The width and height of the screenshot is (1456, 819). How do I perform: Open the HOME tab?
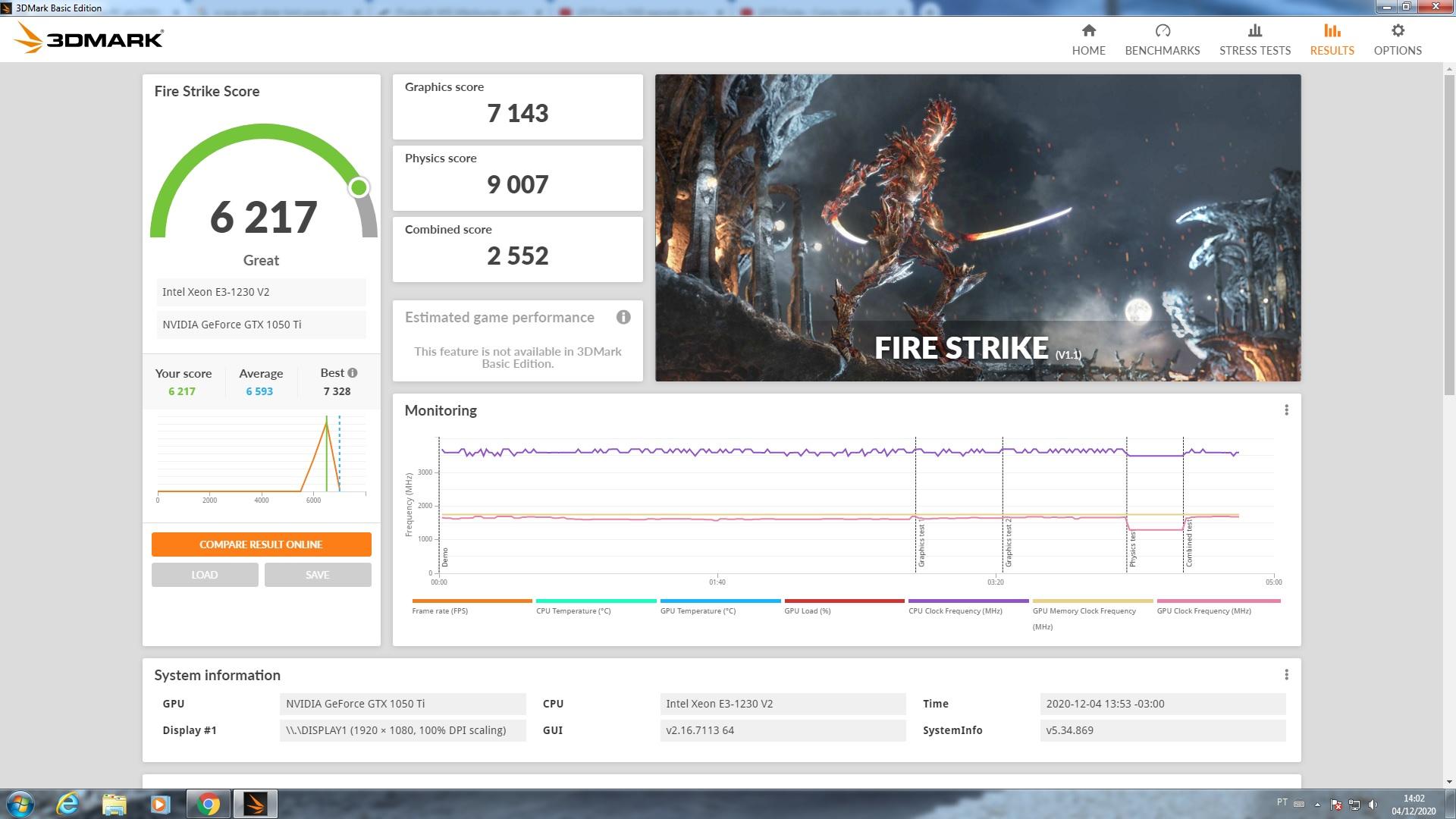tap(1088, 40)
